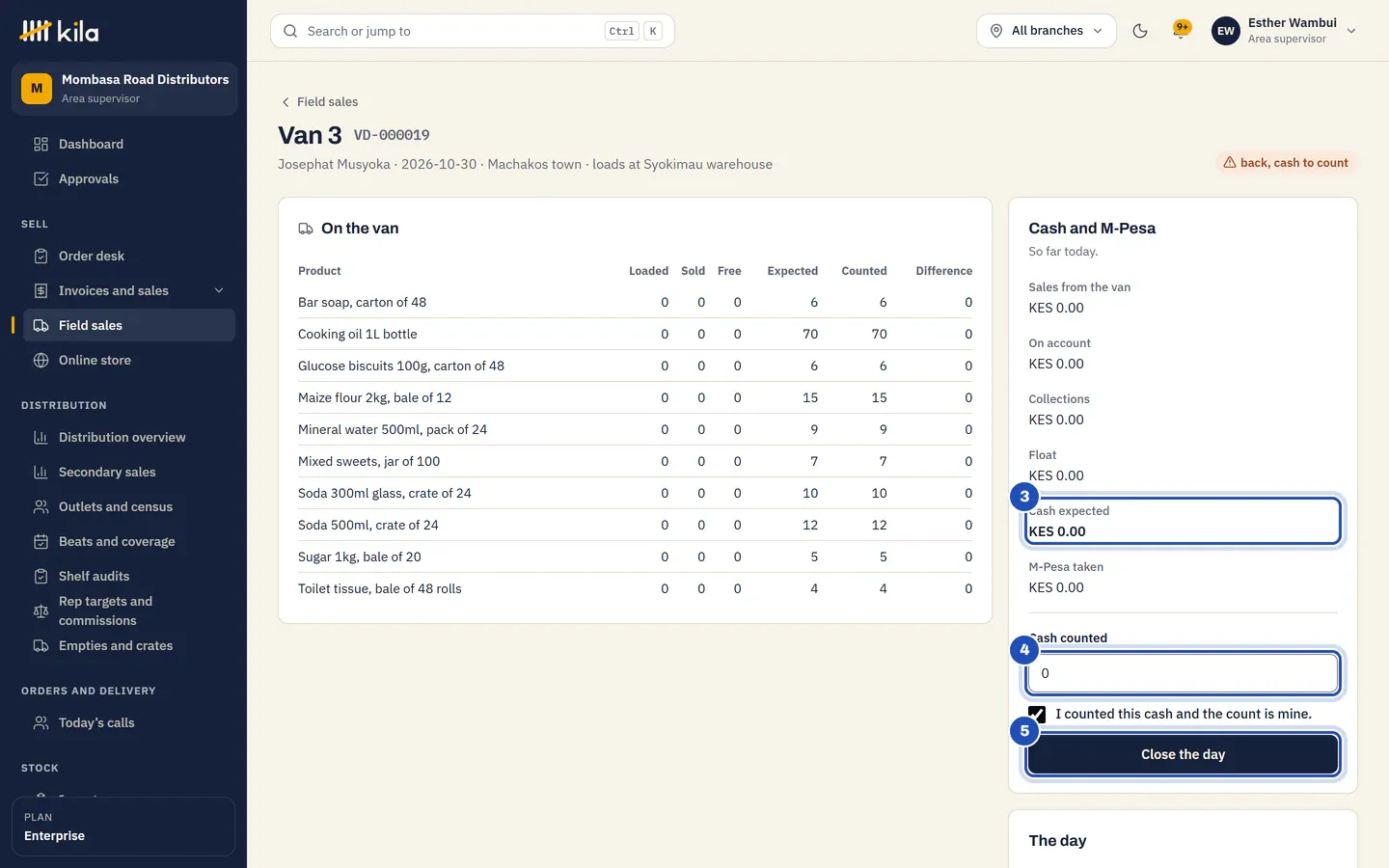Click the Invoices and sales icon

click(41, 291)
